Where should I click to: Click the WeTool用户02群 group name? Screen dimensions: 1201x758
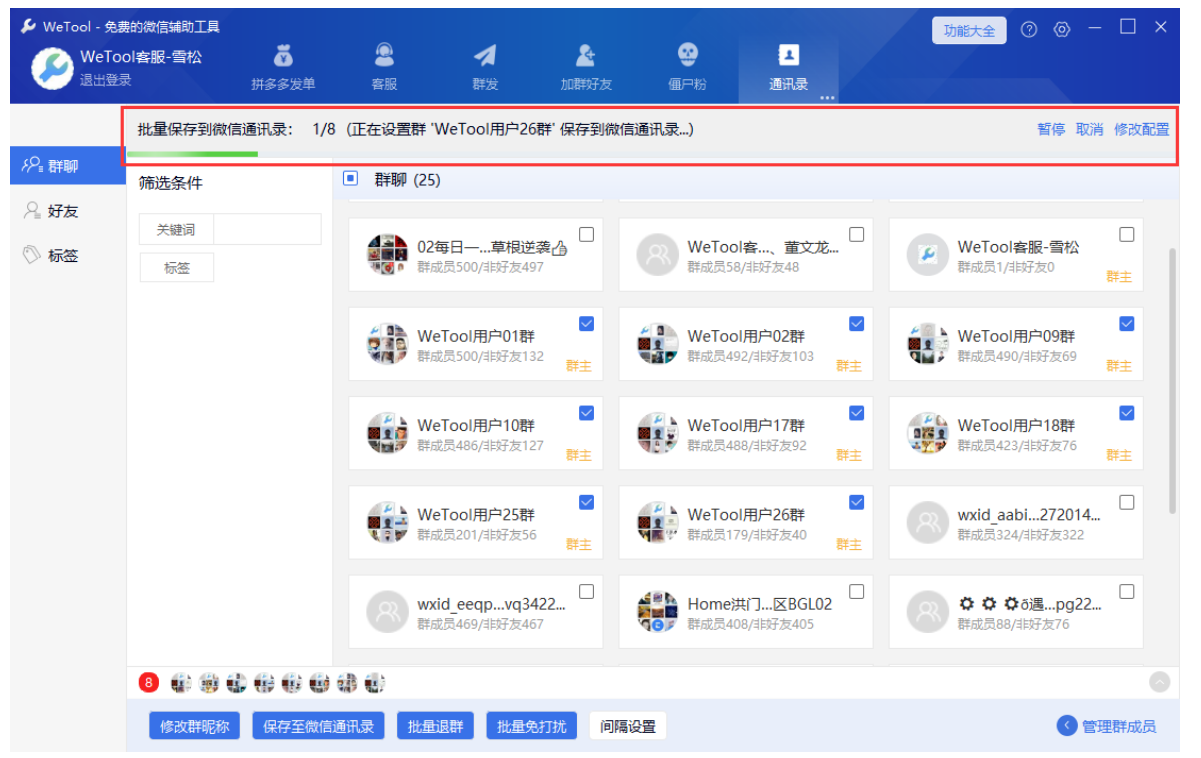pos(746,336)
